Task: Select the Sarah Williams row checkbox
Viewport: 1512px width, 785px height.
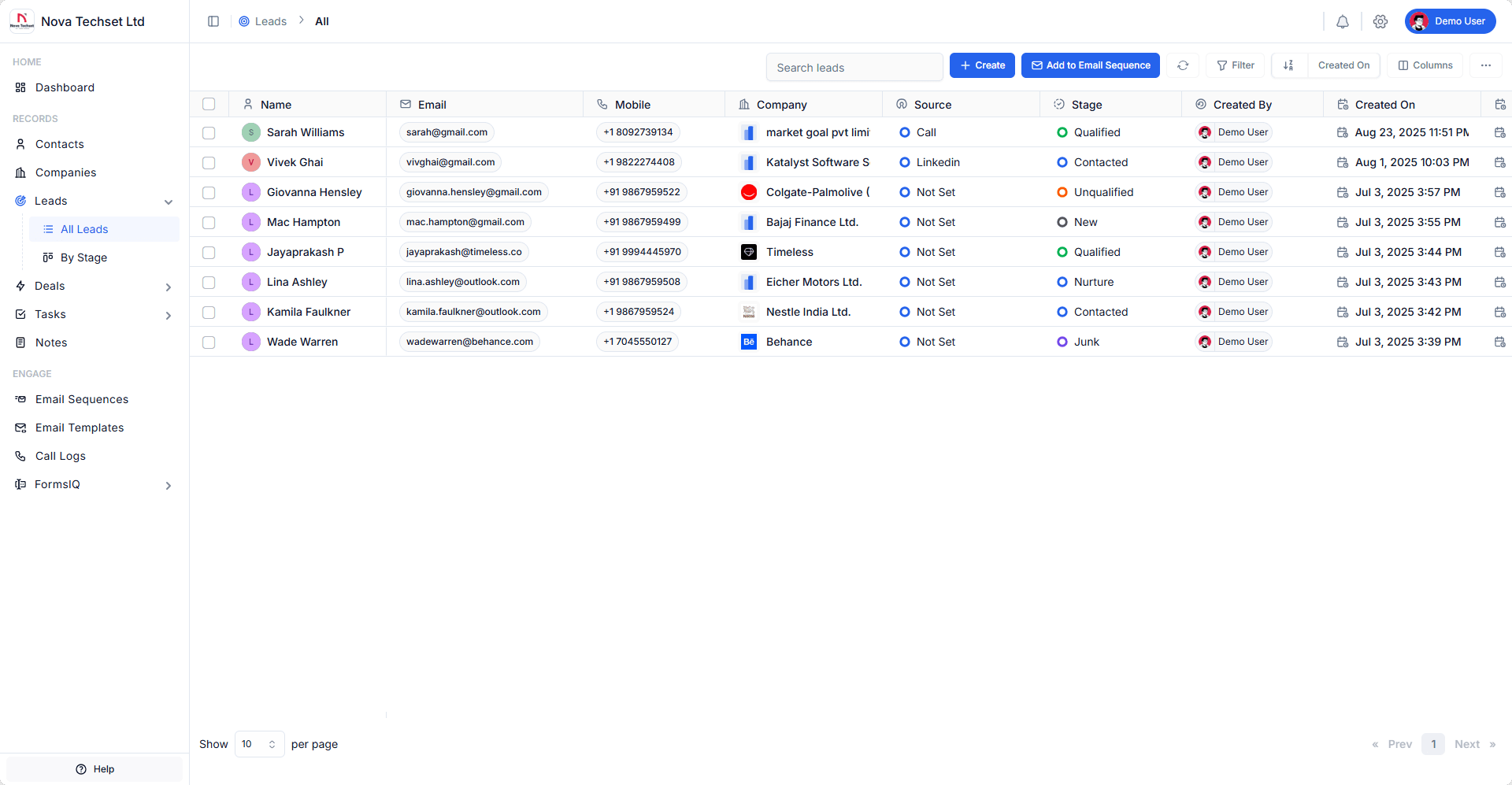Action: click(209, 133)
